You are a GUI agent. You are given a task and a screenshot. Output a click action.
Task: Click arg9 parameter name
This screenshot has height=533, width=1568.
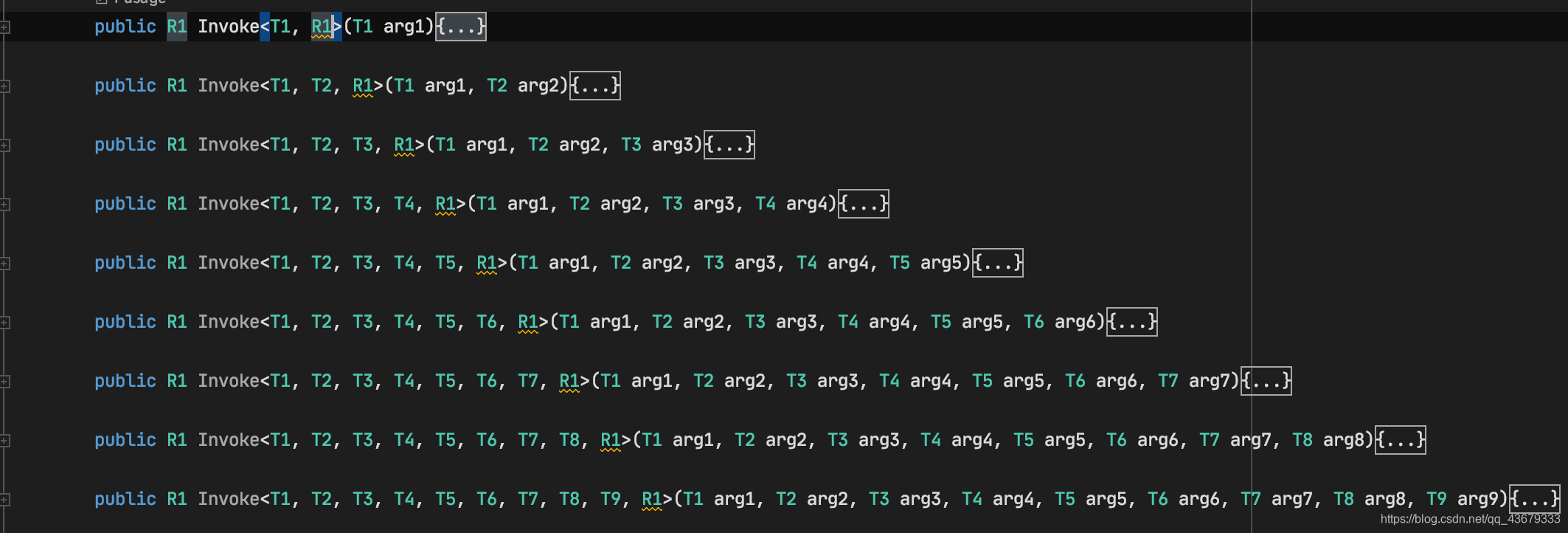pos(1478,499)
